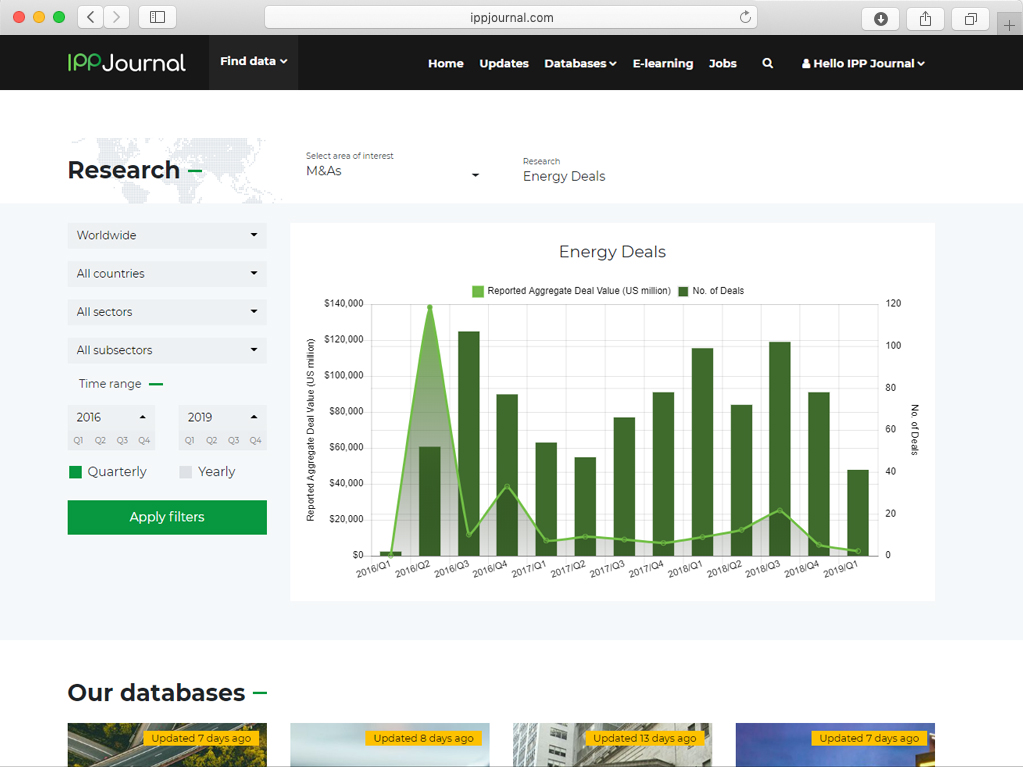
Task: Go to the E-learning menu item
Action: (662, 63)
